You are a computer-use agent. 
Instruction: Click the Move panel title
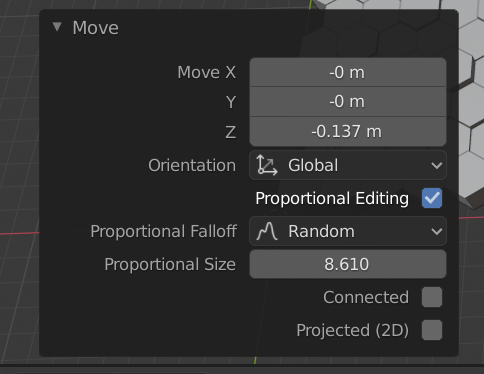96,28
